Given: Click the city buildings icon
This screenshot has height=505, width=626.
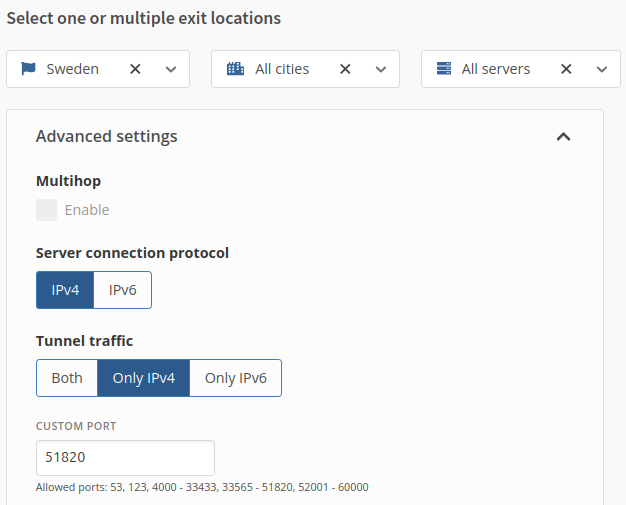Looking at the screenshot, I should pos(235,69).
